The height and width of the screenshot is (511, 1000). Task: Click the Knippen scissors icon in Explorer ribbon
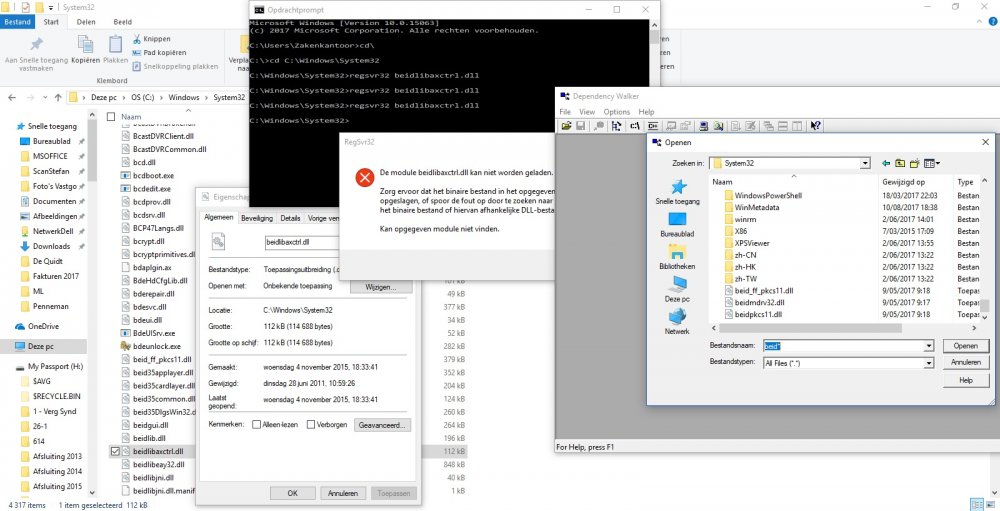coord(136,39)
